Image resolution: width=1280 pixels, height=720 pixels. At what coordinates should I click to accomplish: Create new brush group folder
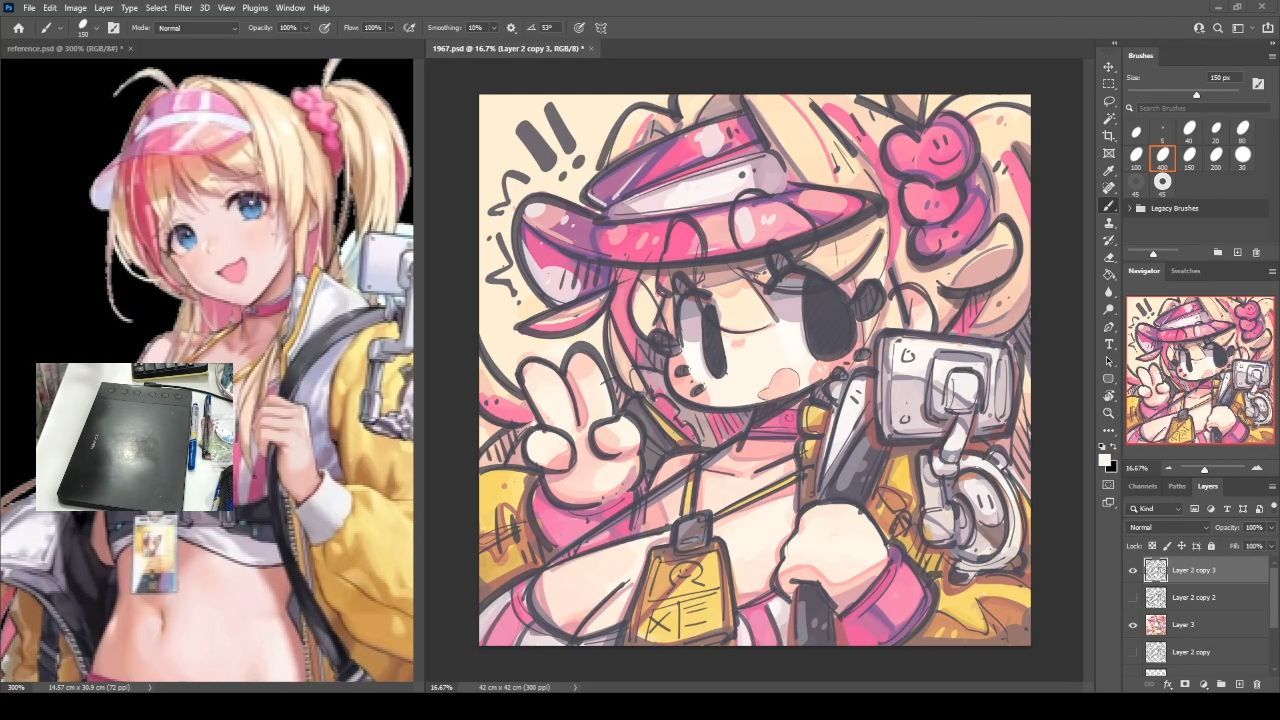tap(1218, 252)
